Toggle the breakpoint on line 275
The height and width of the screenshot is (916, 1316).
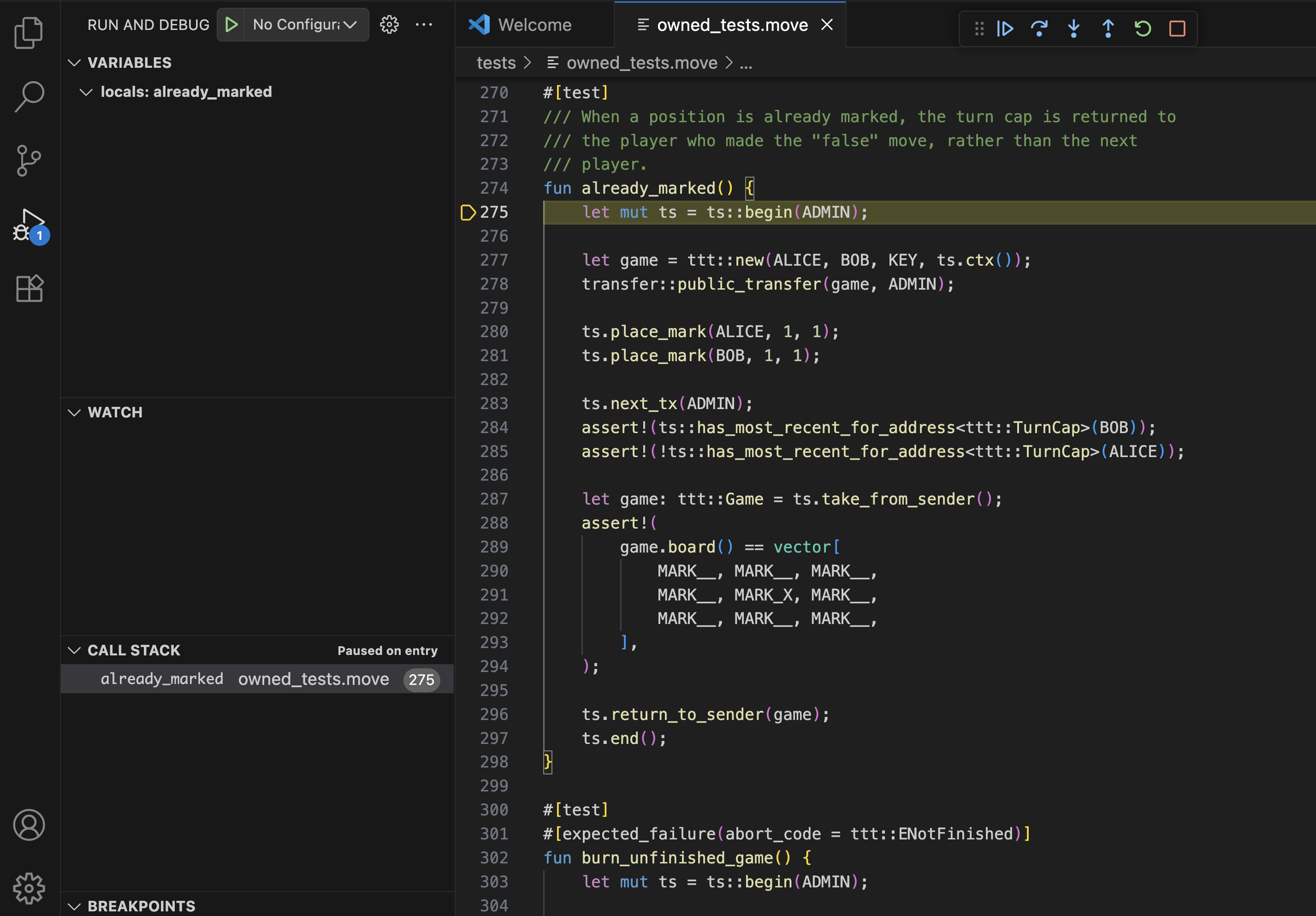(x=468, y=212)
